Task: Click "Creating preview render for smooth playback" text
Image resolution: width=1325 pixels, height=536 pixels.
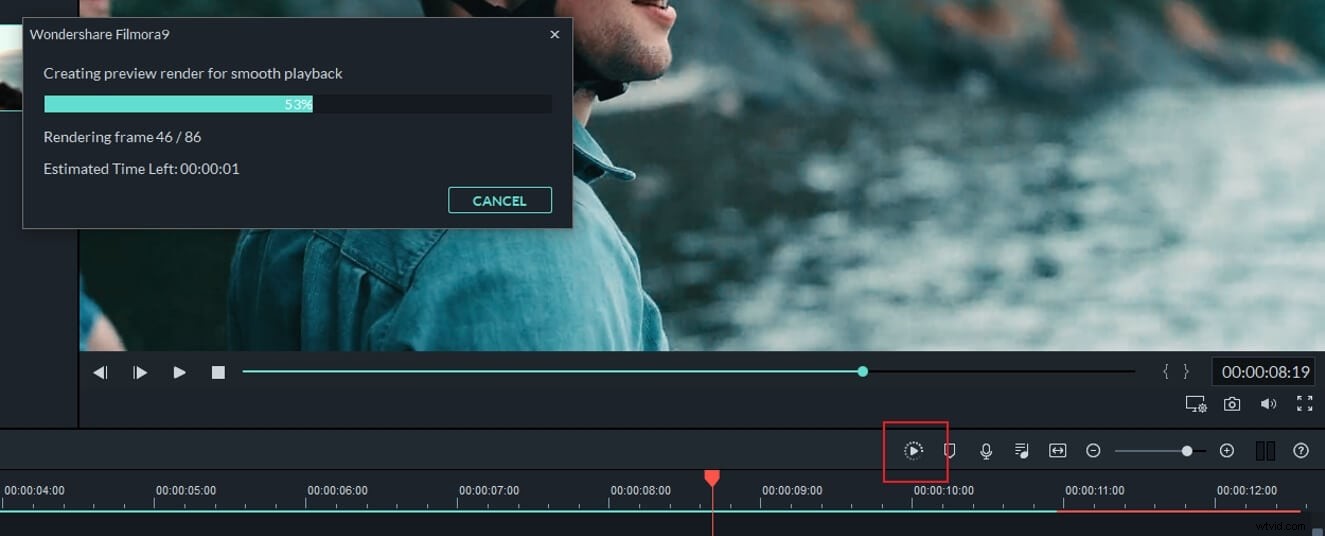Action: coord(193,74)
